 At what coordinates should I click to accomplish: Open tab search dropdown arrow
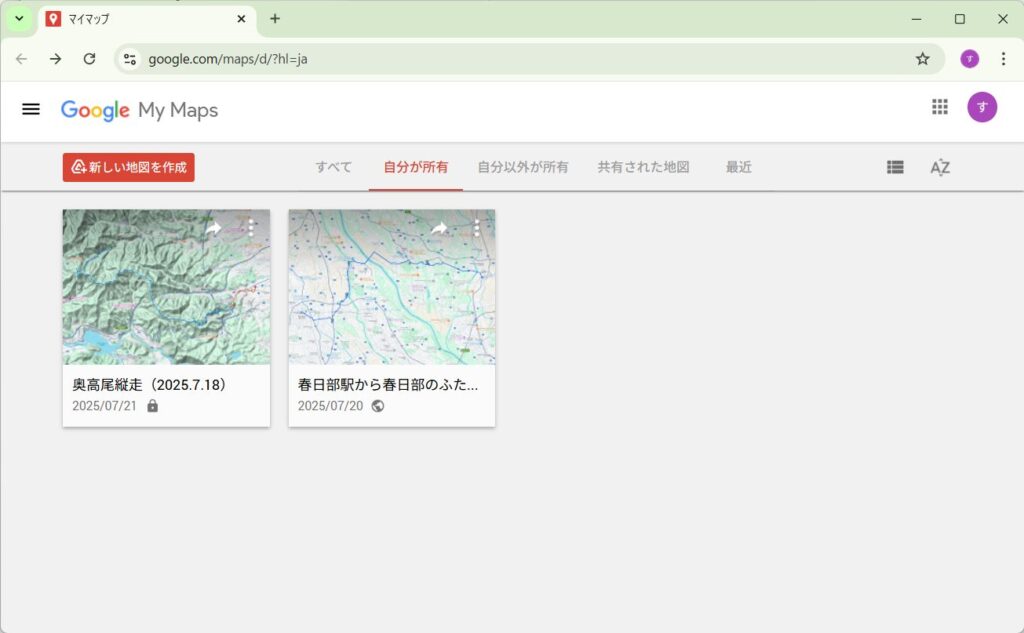click(20, 18)
